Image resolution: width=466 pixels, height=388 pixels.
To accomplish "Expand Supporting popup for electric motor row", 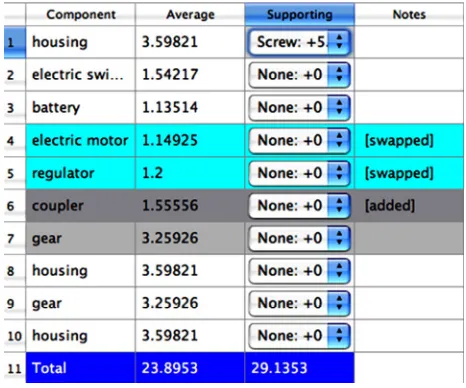I will click(299, 140).
